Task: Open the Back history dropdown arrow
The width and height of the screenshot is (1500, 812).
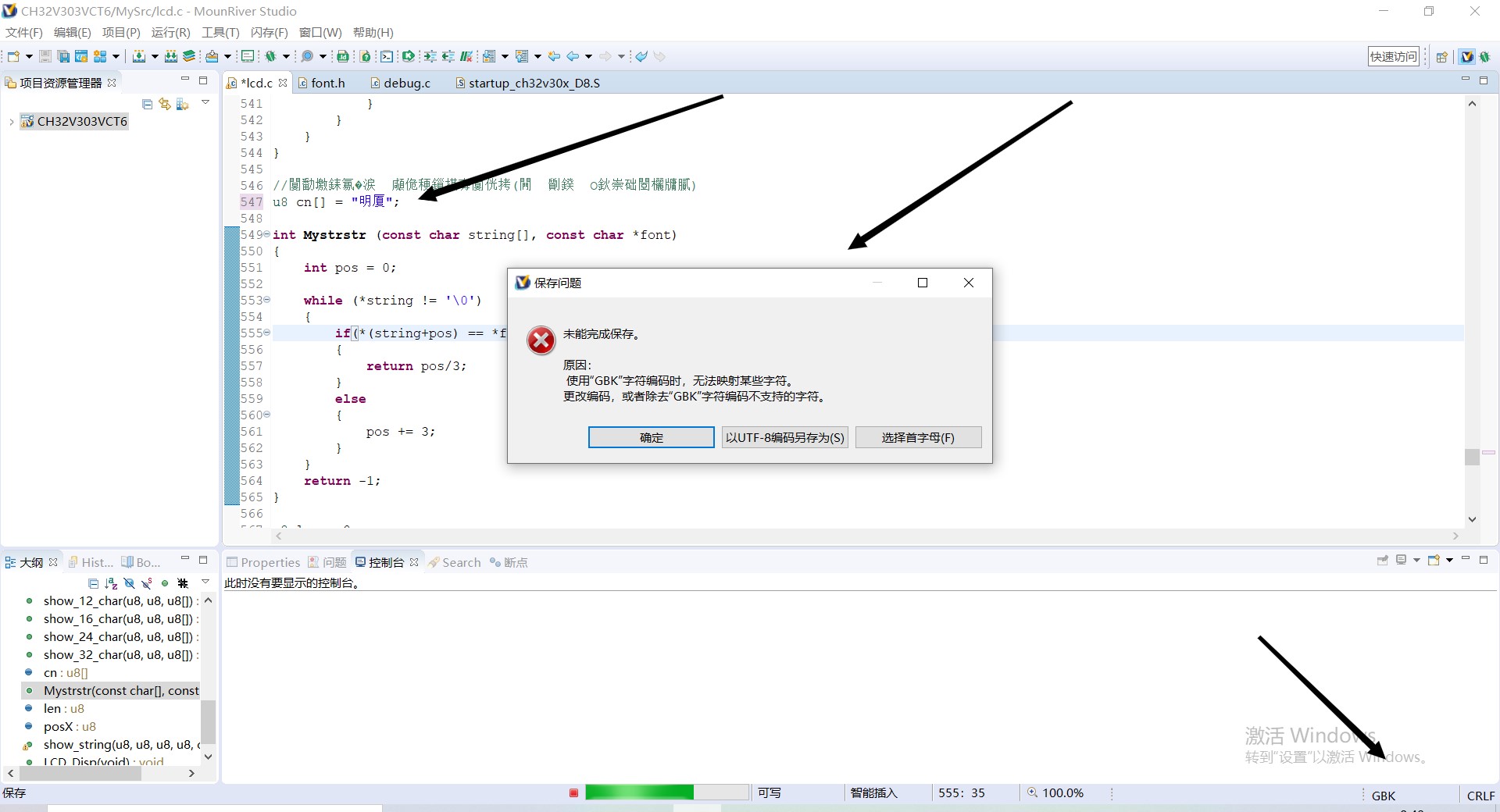Action: coord(588,56)
